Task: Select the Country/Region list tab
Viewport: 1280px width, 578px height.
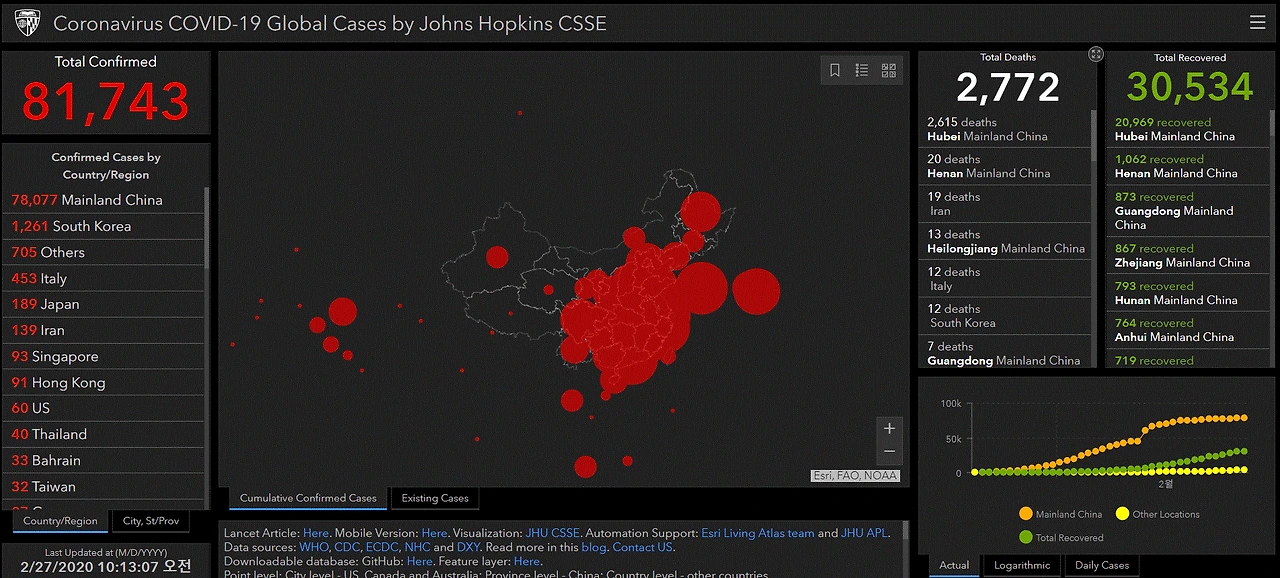Action: coord(60,521)
